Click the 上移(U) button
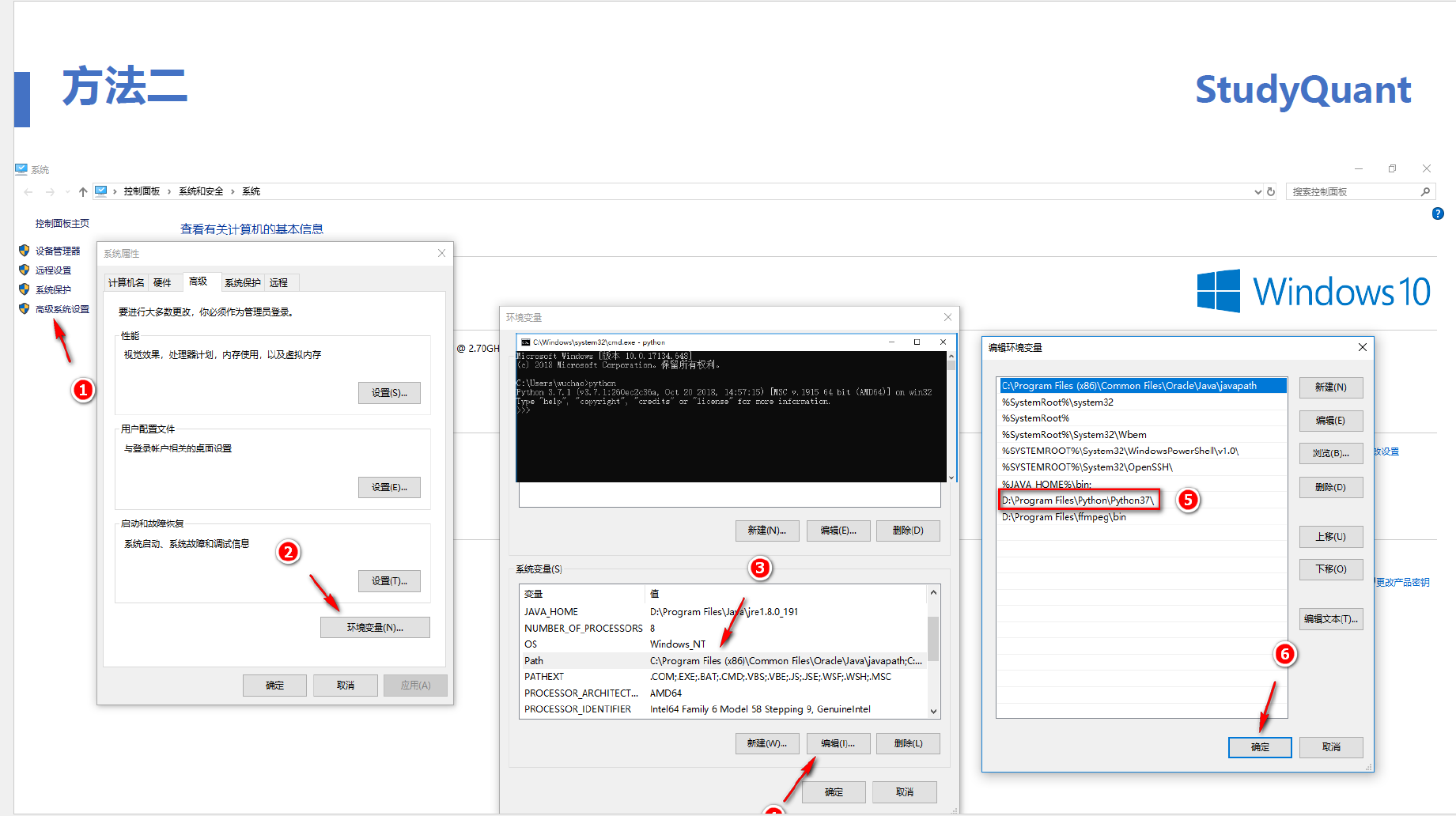1456x816 pixels. (x=1330, y=536)
